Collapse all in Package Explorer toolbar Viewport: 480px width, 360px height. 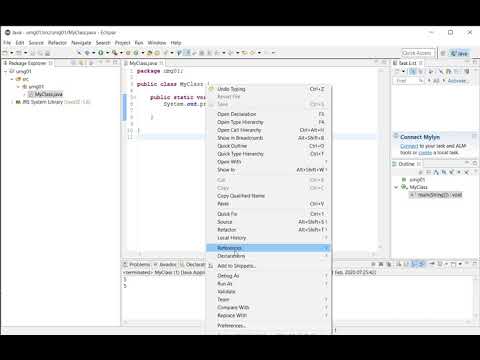[74, 63]
